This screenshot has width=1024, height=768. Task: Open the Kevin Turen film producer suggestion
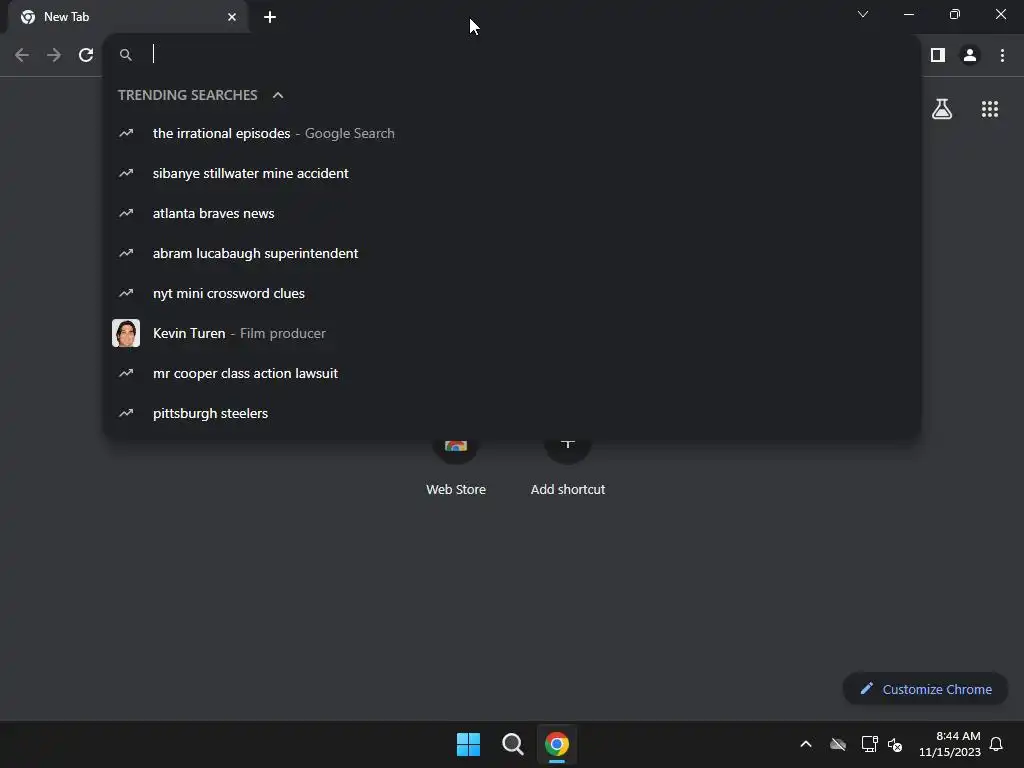click(513, 333)
